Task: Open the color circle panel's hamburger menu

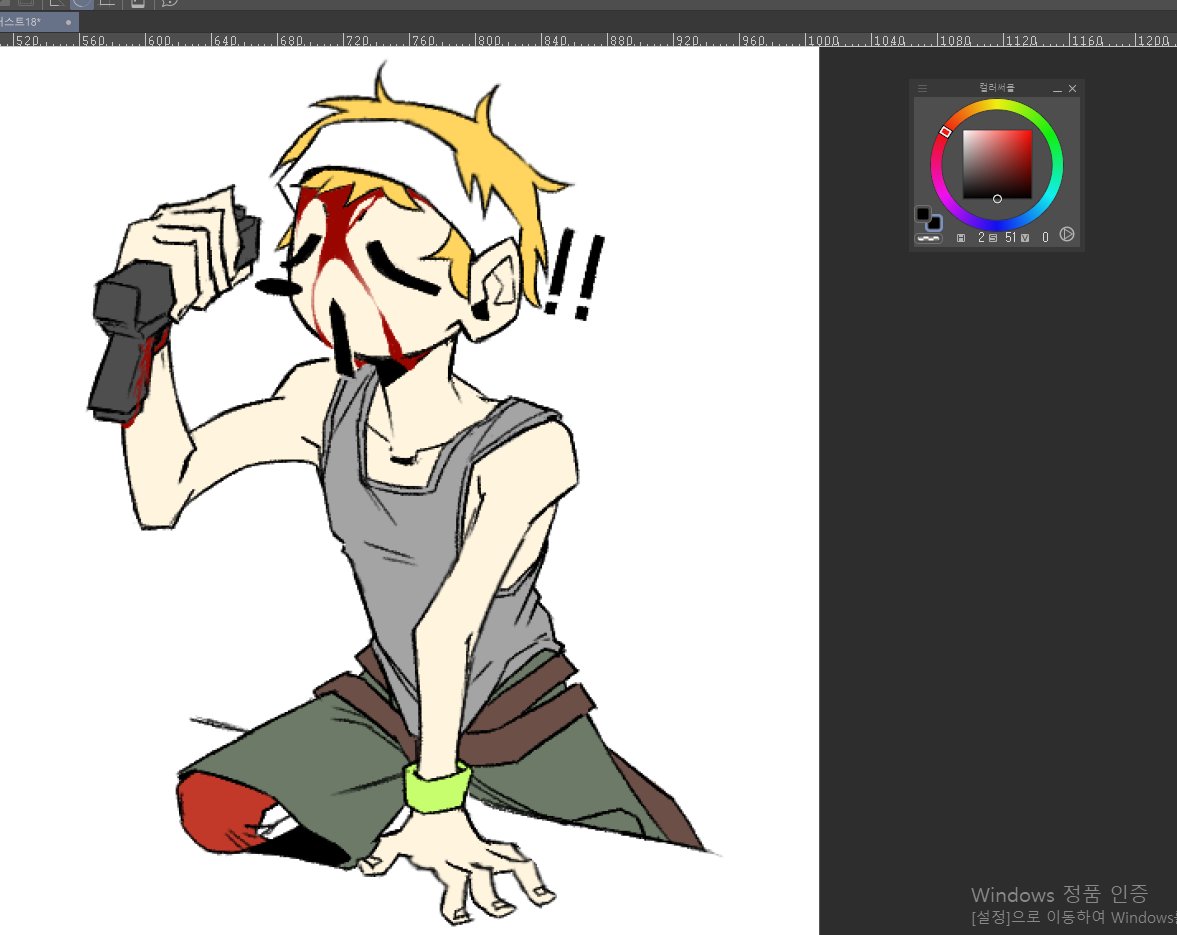Action: (922, 89)
